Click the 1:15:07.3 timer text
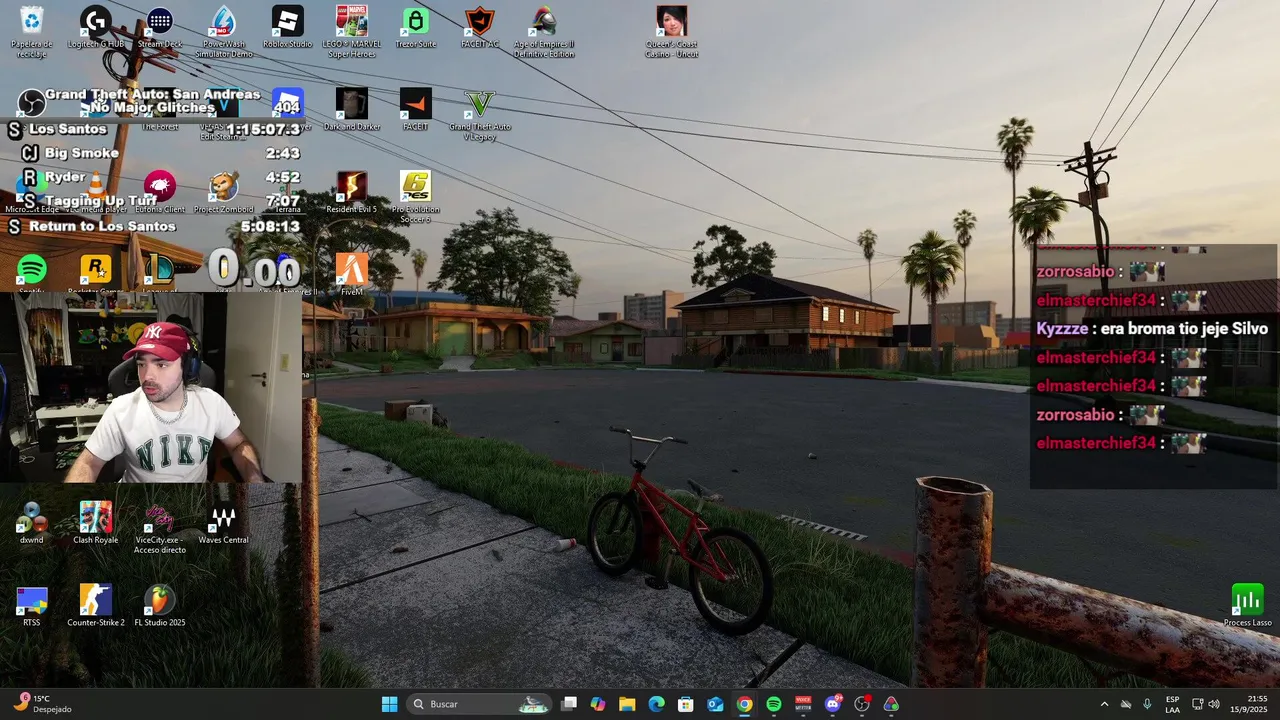1280x720 pixels. coord(263,129)
